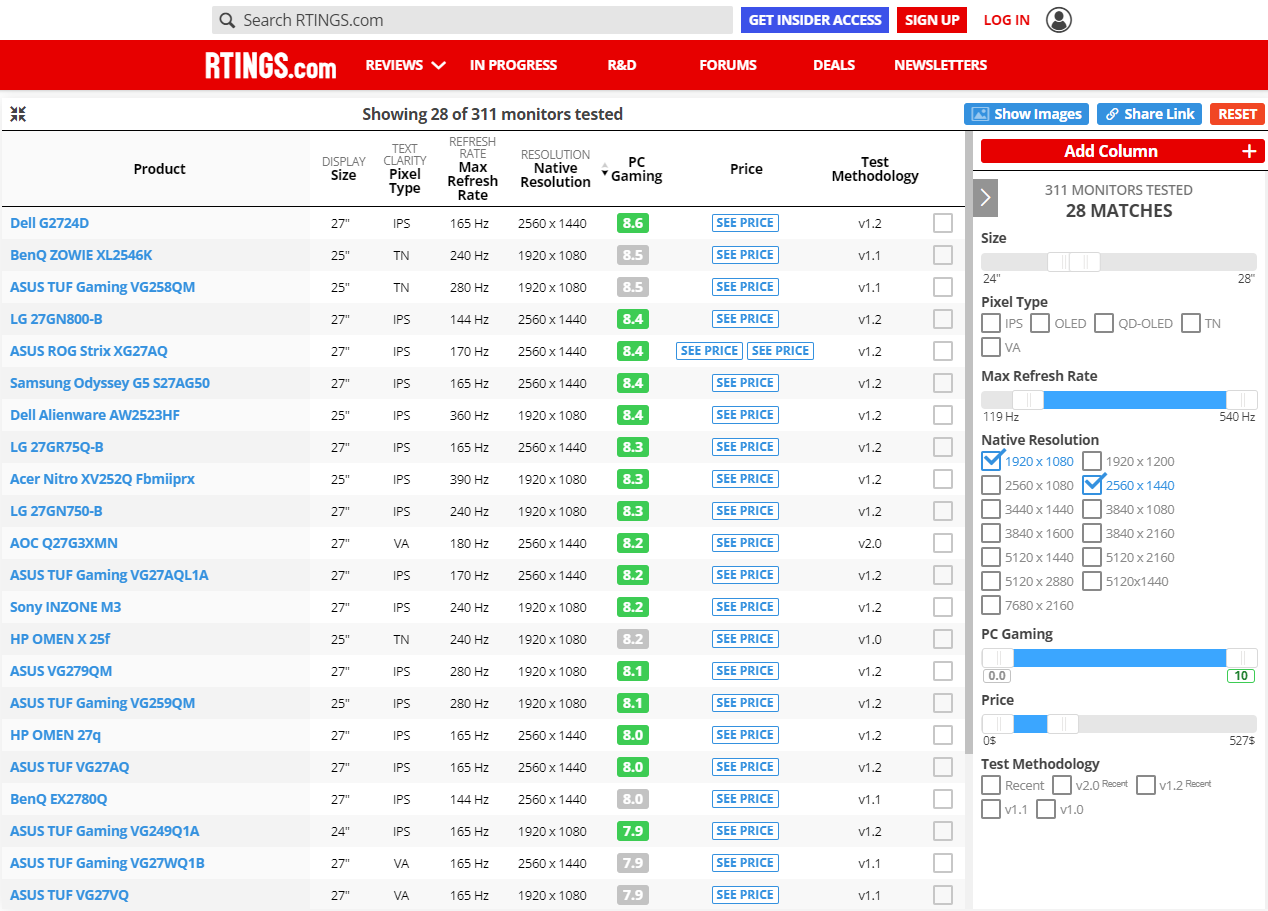Viewport: 1268px width, 911px height.
Task: Check the Recent test methodology box
Action: tap(991, 785)
